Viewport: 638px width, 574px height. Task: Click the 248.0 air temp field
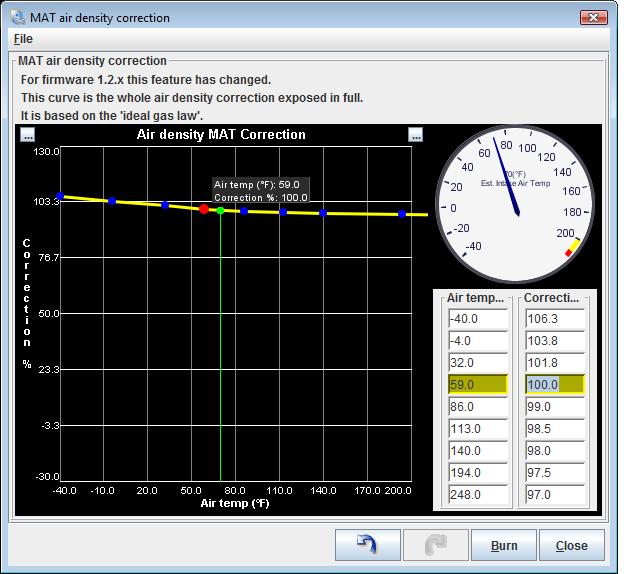tap(475, 495)
